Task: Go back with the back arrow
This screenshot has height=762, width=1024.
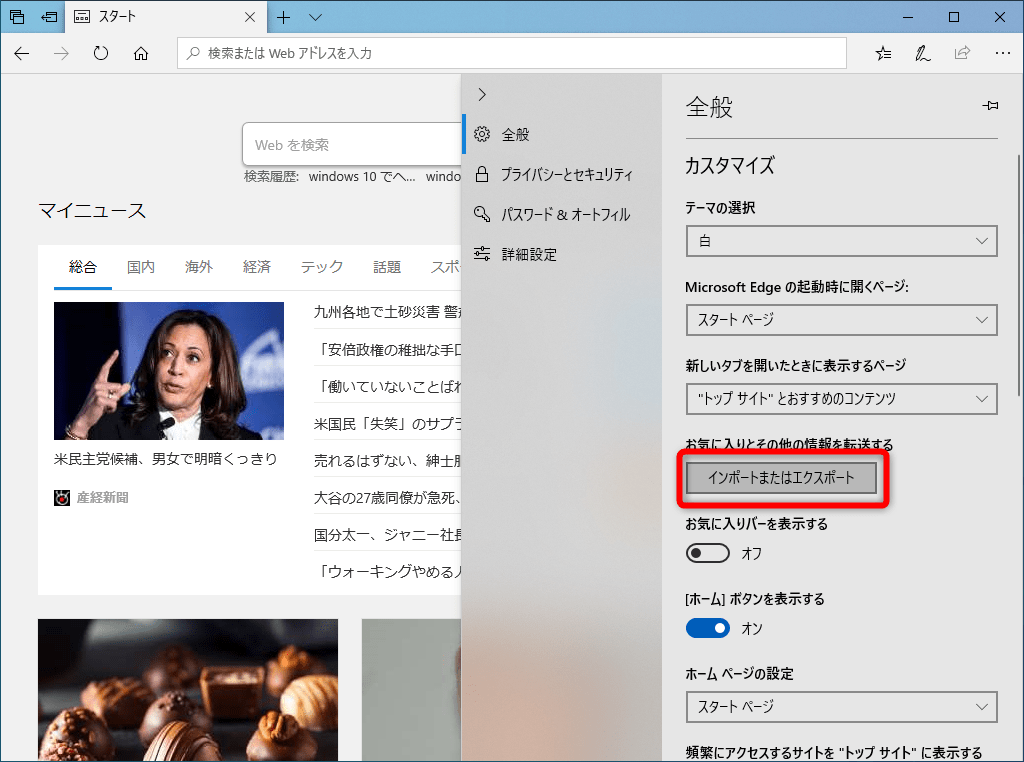Action: click(x=22, y=54)
